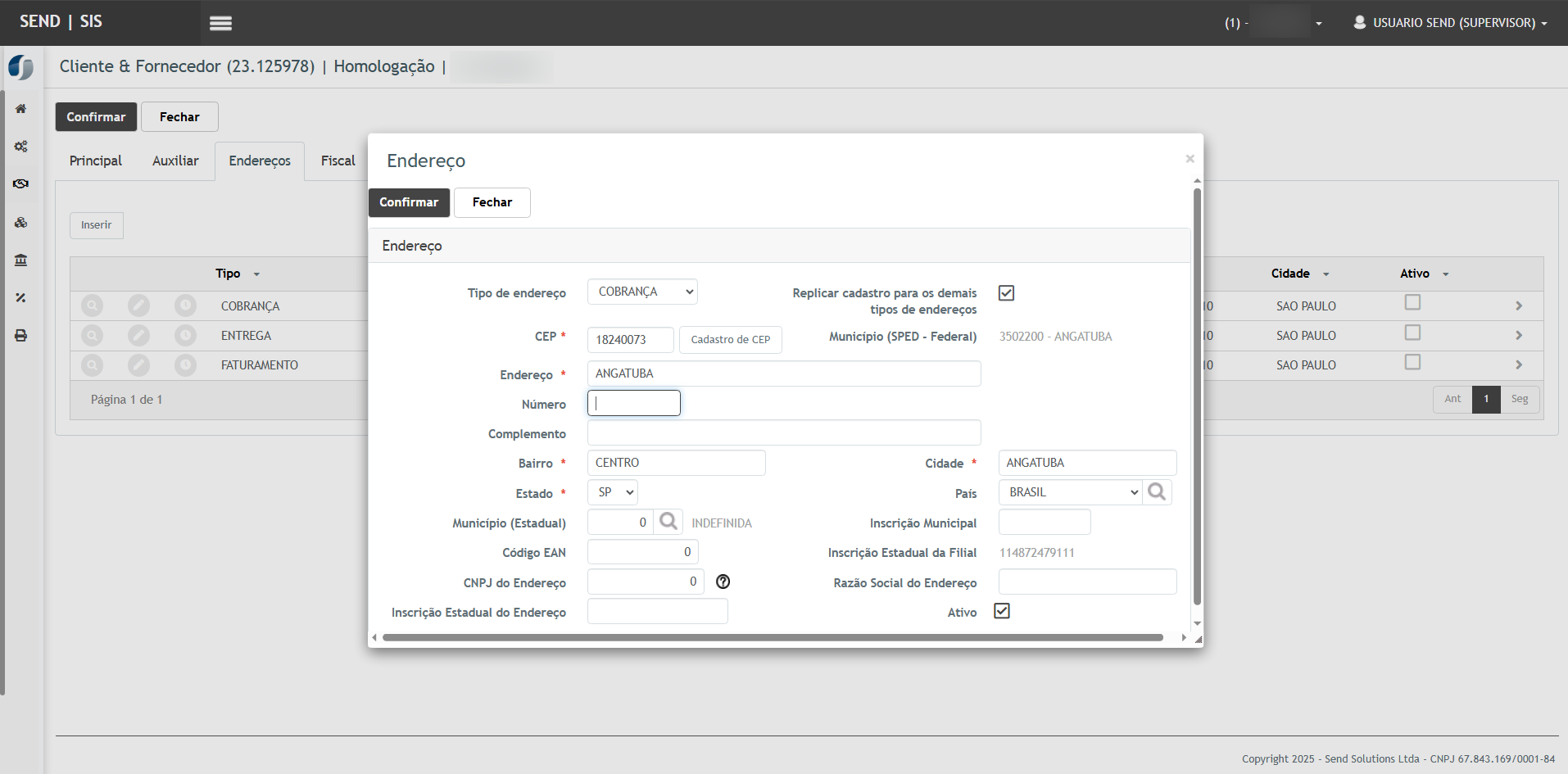Screen dimensions: 1568x774
Task: Click the printer icon in sidebar
Action: pos(21,336)
